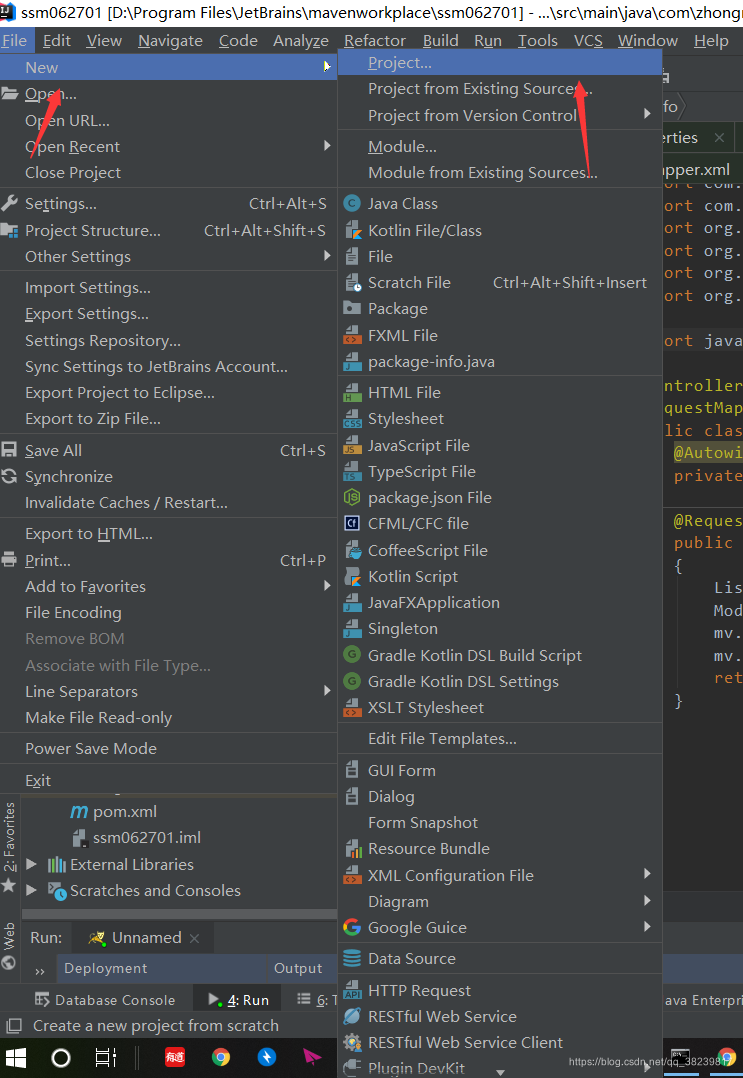Select Invalidate Caches / Restart...

point(168,503)
